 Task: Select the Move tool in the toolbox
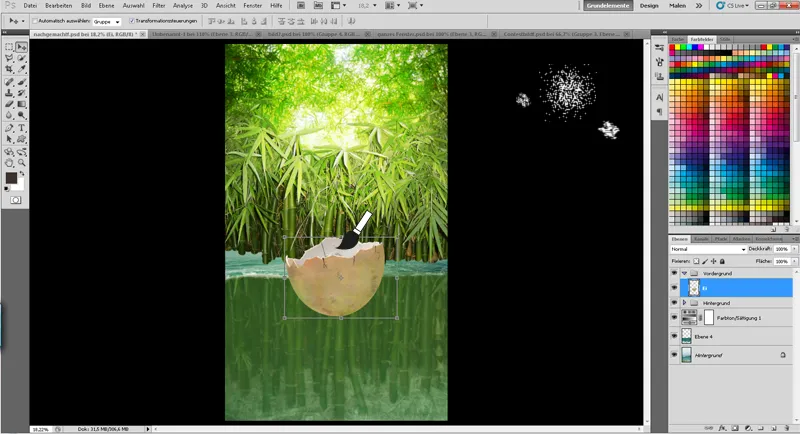pos(21,47)
